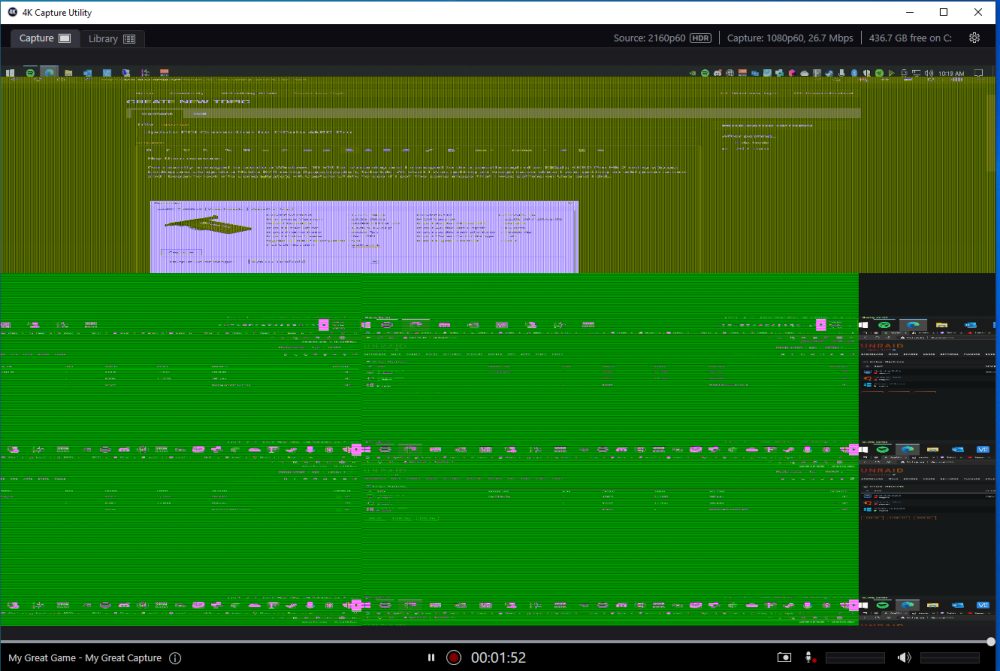This screenshot has height=671, width=1000.
Task: Open settings with the gear icon
Action: (x=974, y=38)
